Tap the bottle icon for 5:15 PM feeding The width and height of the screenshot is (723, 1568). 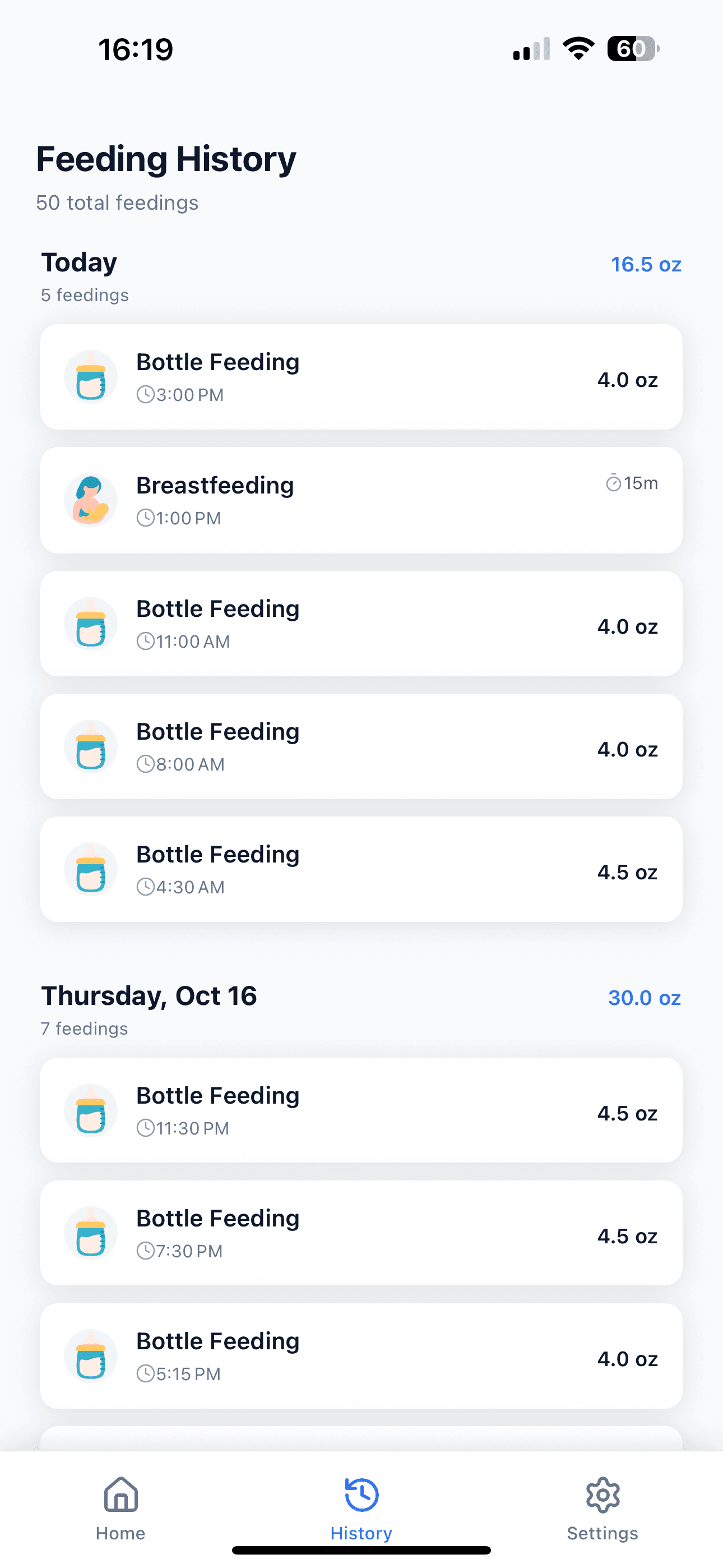(x=91, y=1357)
